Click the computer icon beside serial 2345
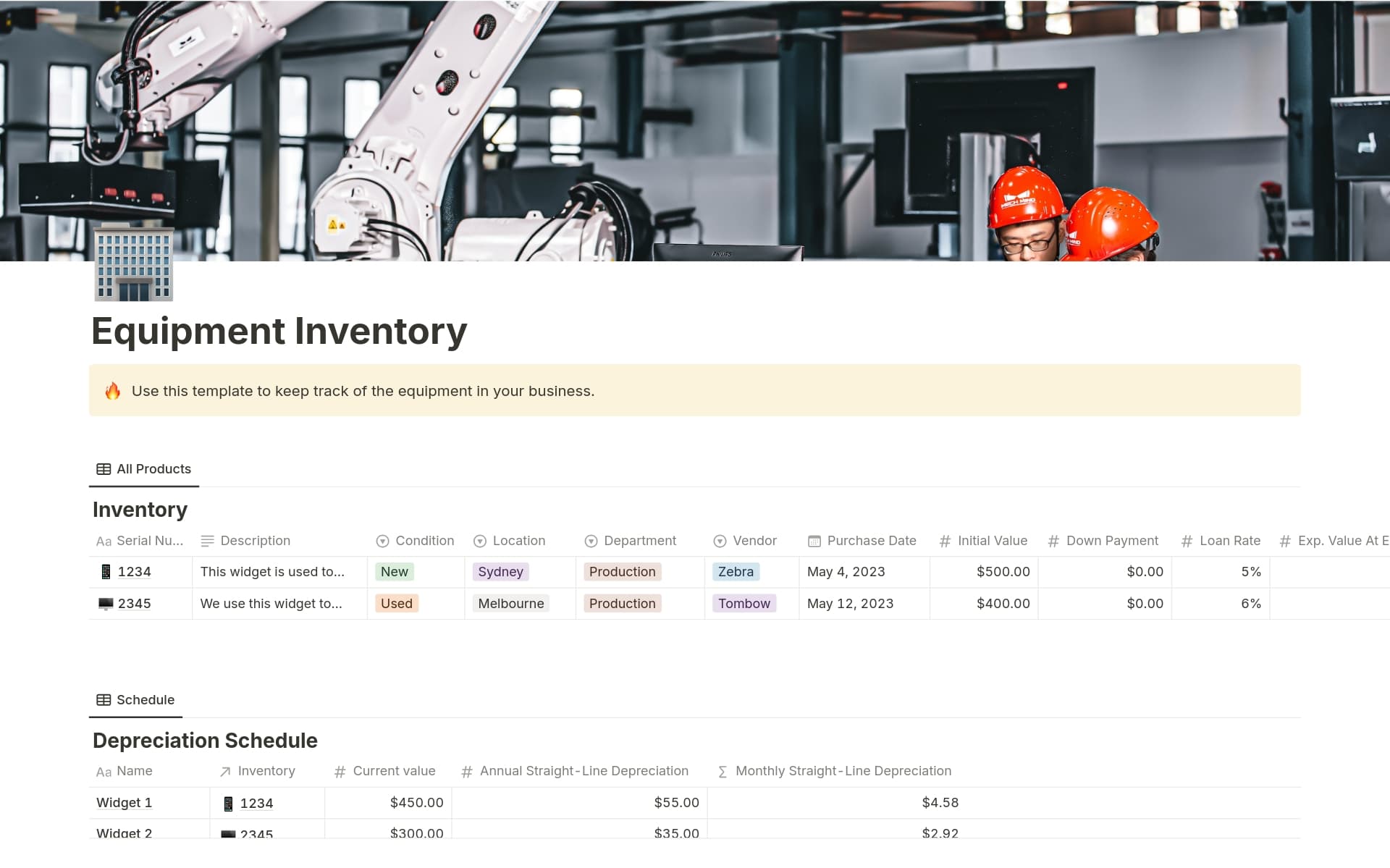The image size is (1390, 868). (106, 604)
